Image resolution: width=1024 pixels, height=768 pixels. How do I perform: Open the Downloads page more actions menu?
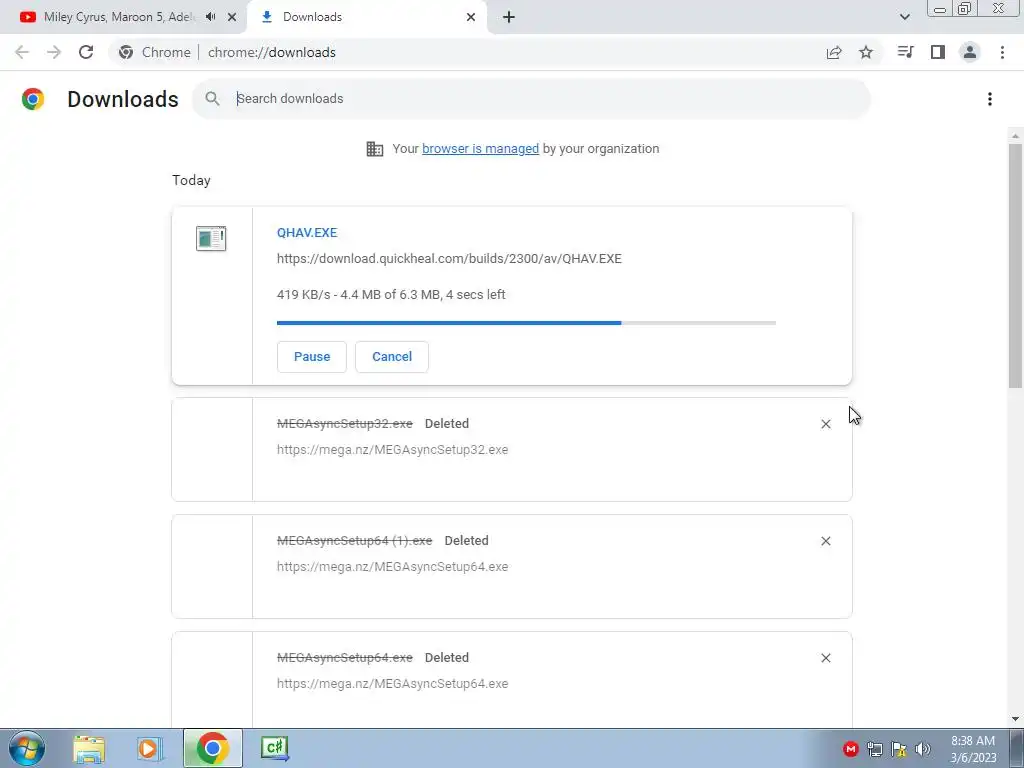990,99
